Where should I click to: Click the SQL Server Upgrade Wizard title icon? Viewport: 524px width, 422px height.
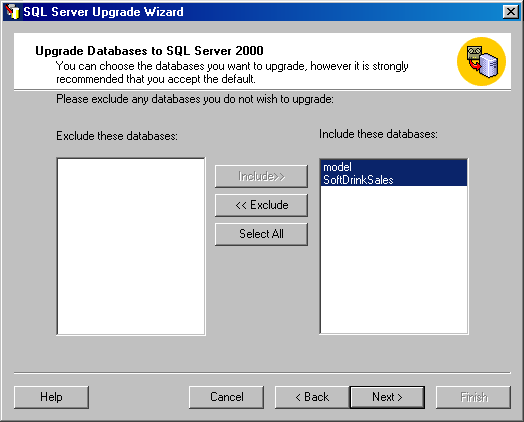point(12,12)
